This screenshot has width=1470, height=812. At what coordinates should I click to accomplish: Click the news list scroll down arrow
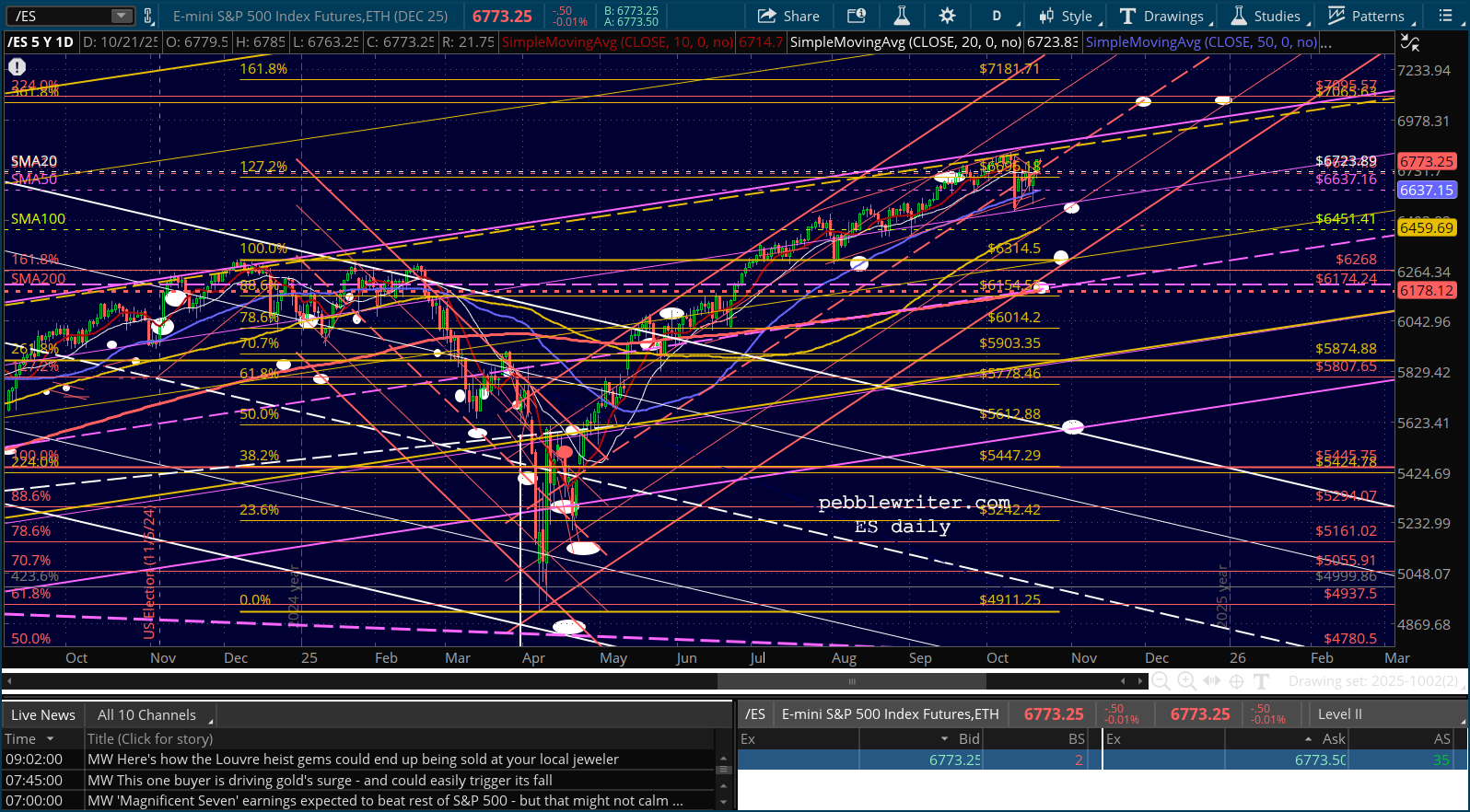(x=723, y=802)
